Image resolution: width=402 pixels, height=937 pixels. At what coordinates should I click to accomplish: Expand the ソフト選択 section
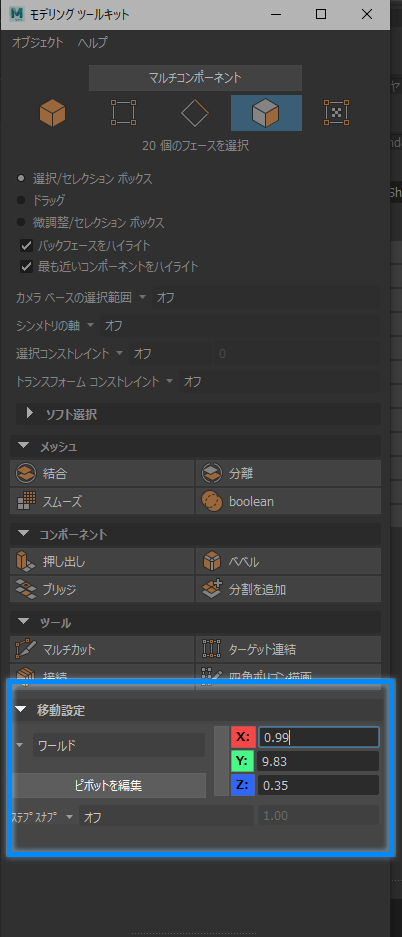[30, 414]
